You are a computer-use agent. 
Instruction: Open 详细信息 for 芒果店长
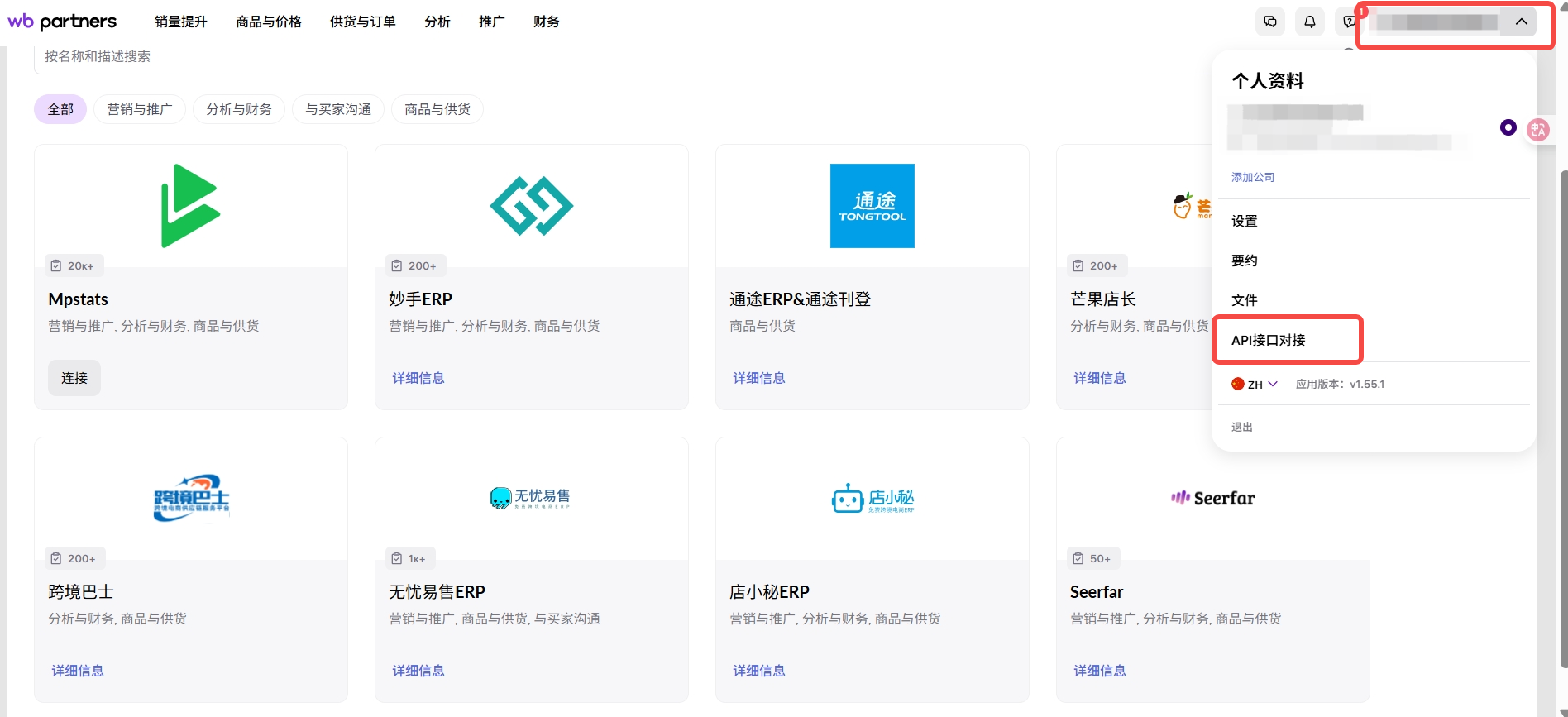point(1100,378)
